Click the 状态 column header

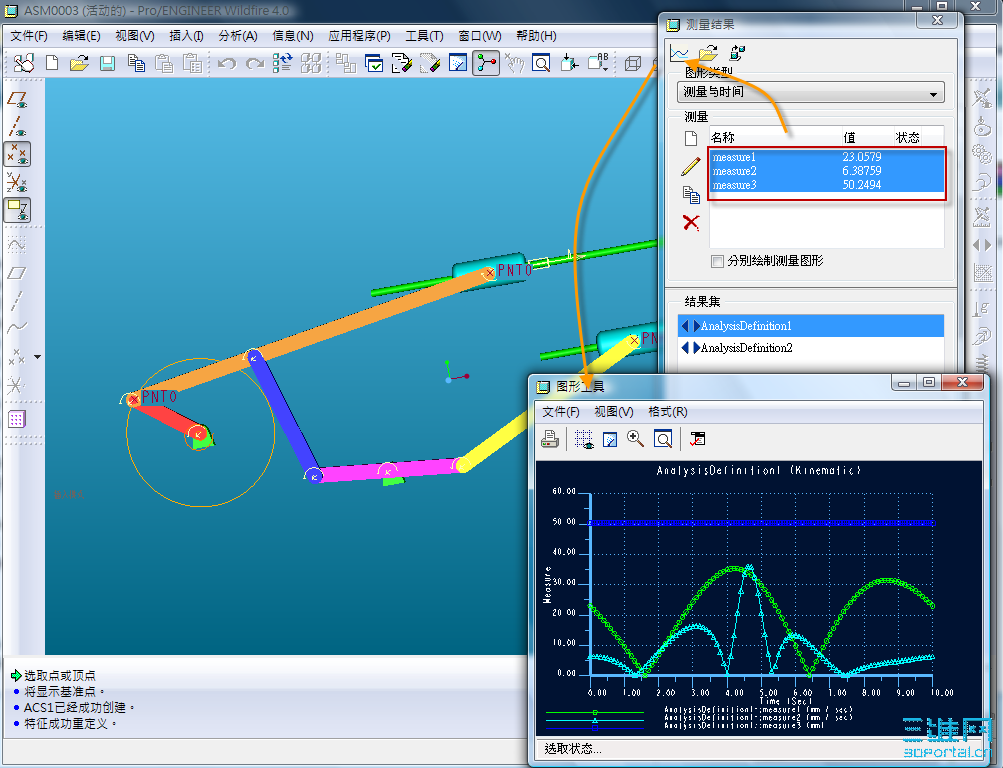(908, 137)
